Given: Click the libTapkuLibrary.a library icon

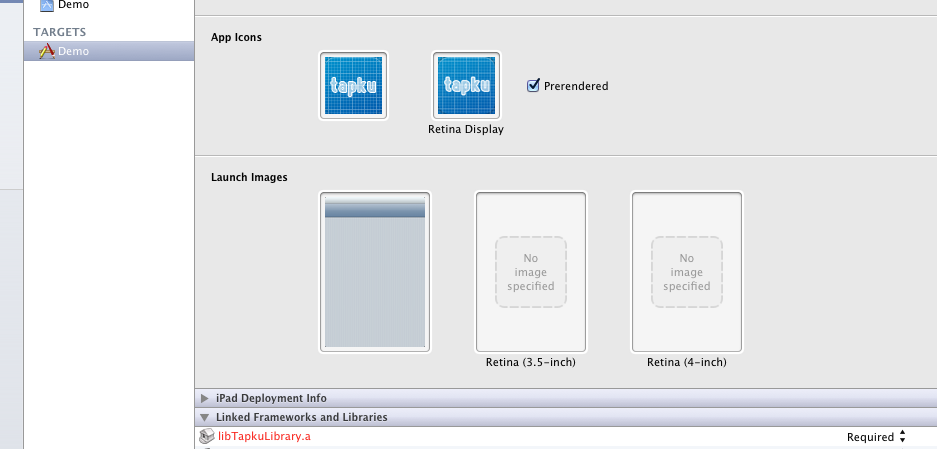Looking at the screenshot, I should 207,436.
